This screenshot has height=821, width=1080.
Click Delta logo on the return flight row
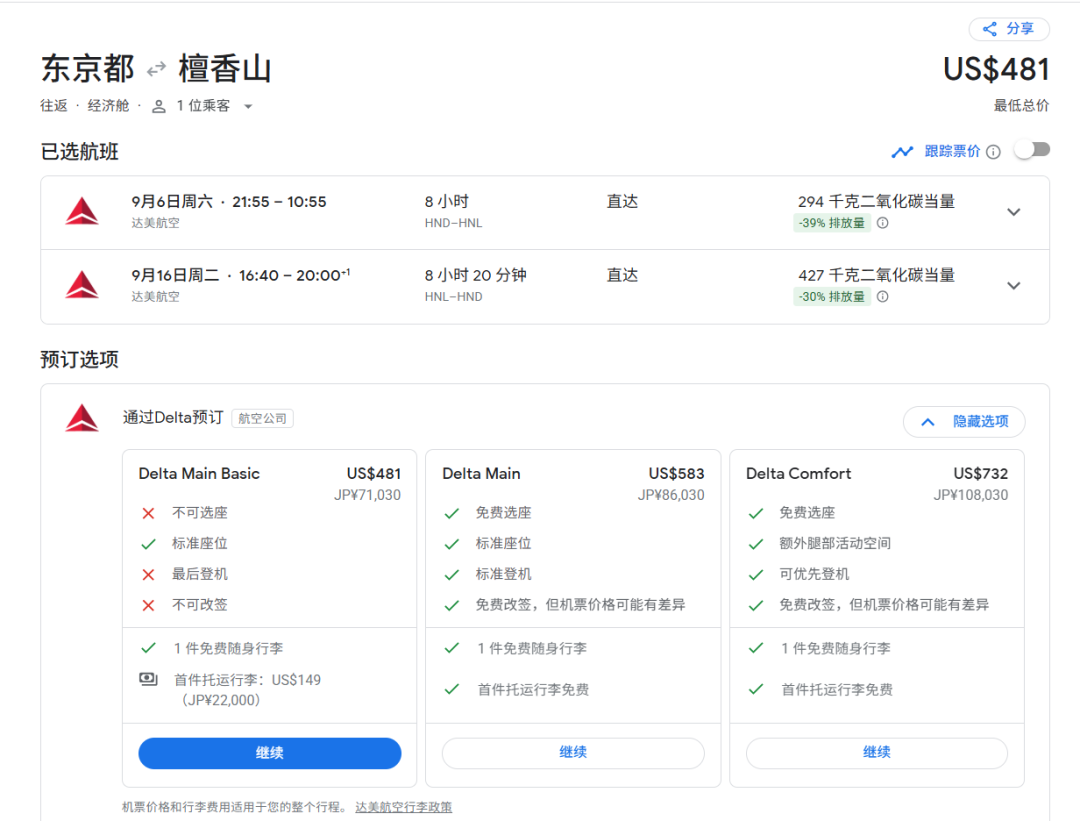coord(82,286)
